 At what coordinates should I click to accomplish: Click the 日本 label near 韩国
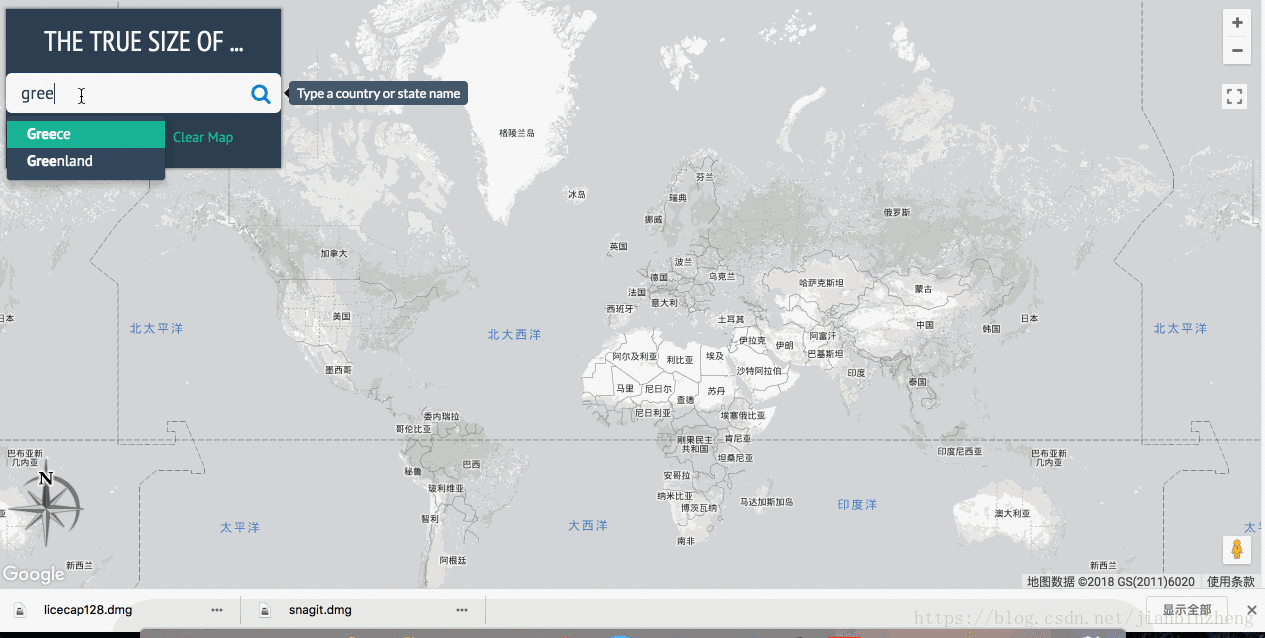[x=1029, y=319]
